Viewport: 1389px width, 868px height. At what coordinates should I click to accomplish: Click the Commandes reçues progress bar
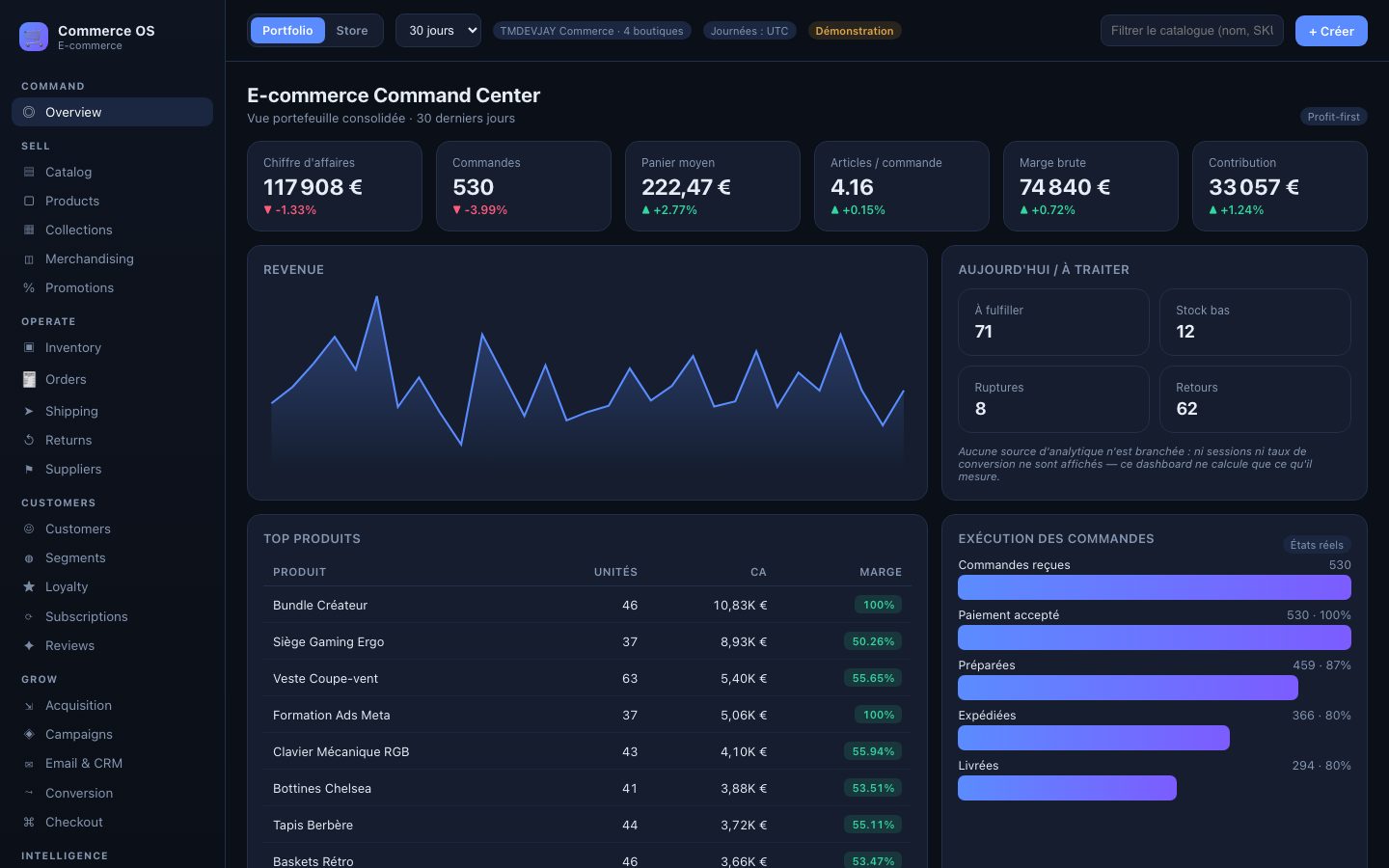[x=1155, y=587]
